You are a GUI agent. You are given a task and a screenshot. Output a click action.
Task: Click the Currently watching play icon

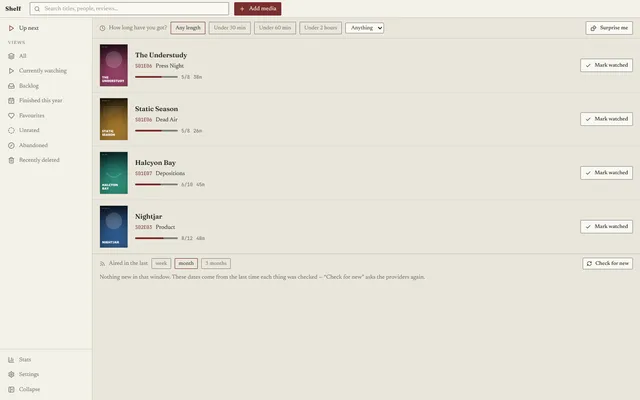point(11,71)
